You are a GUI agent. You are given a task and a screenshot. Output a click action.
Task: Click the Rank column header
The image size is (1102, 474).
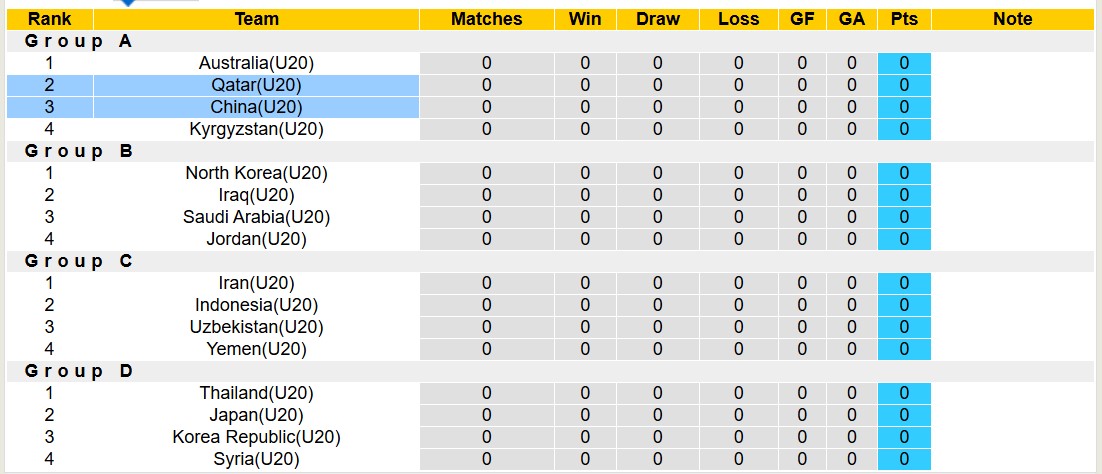click(49, 19)
